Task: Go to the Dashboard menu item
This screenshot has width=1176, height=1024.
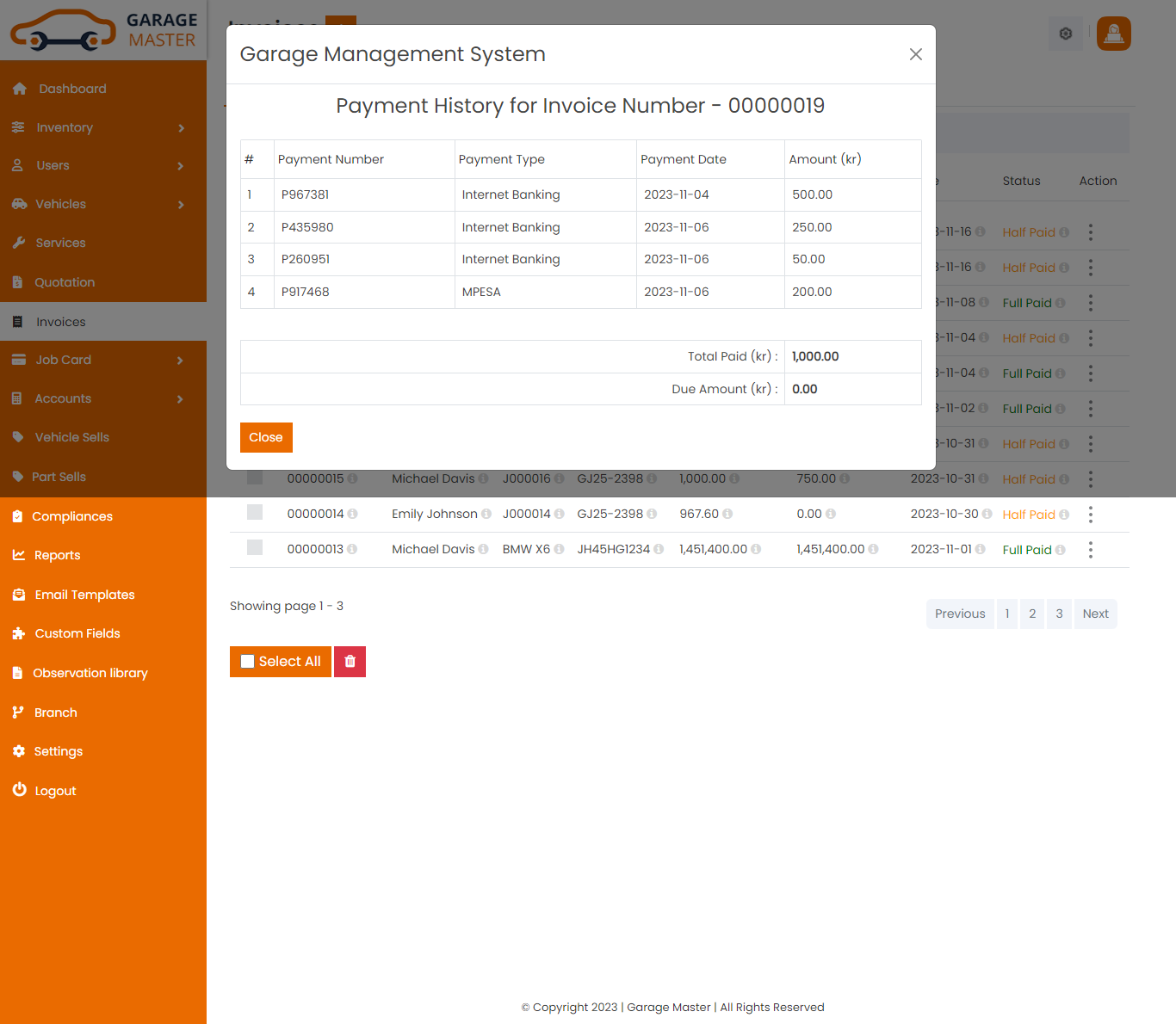Action: tap(71, 89)
